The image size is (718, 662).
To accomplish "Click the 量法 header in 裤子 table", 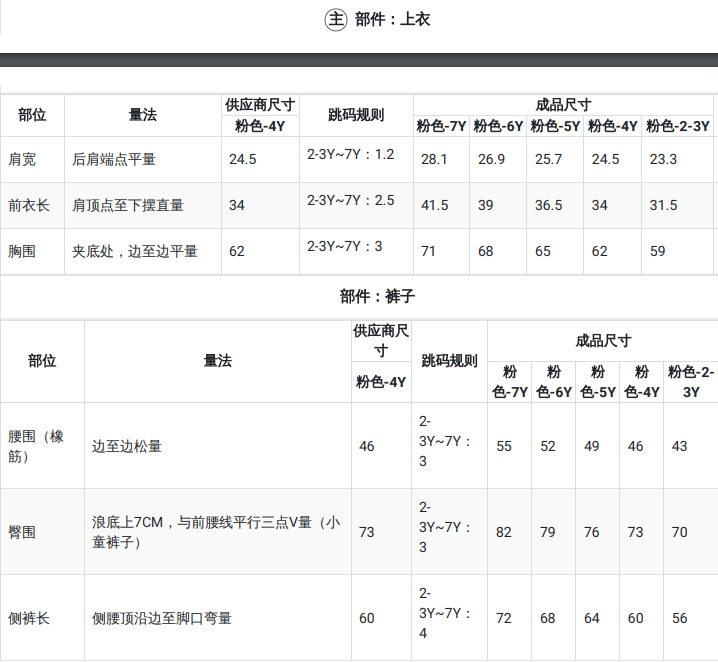I will [218, 361].
